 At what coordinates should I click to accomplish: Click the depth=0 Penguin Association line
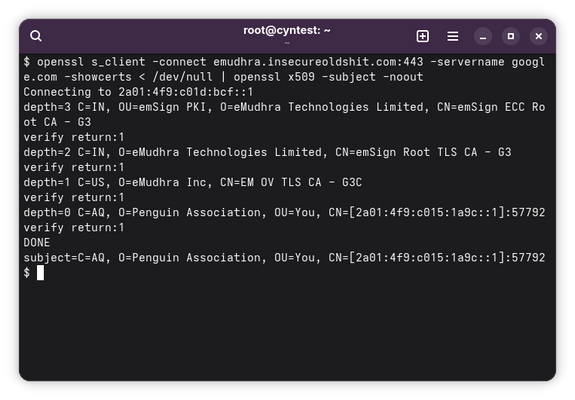[284, 212]
